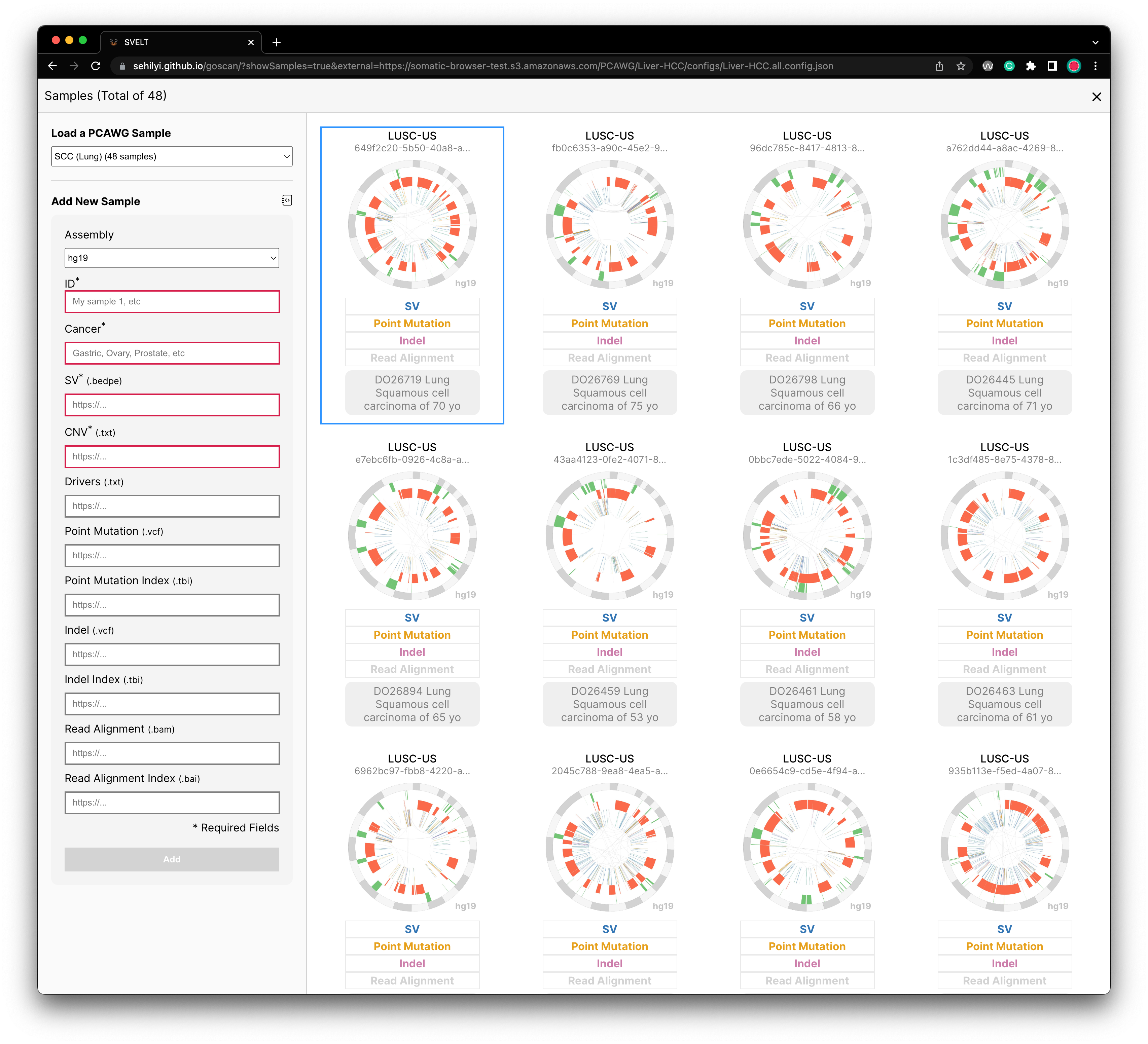
Task: Click the icon beside Add New Sample
Action: point(287,200)
